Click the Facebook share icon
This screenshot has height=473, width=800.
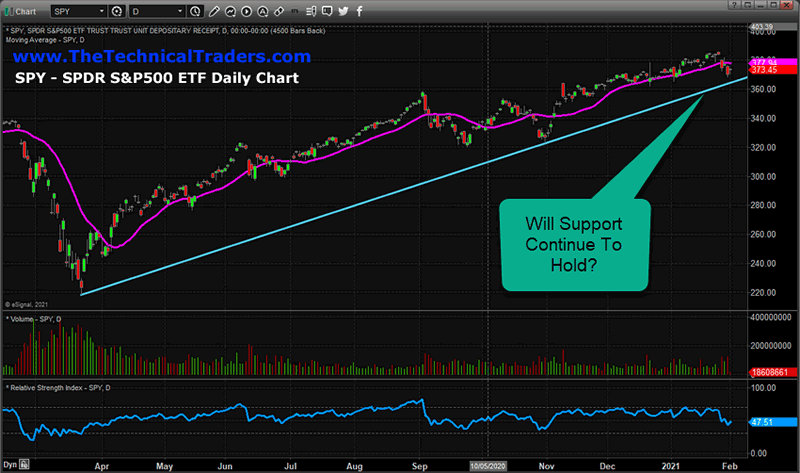tap(359, 11)
